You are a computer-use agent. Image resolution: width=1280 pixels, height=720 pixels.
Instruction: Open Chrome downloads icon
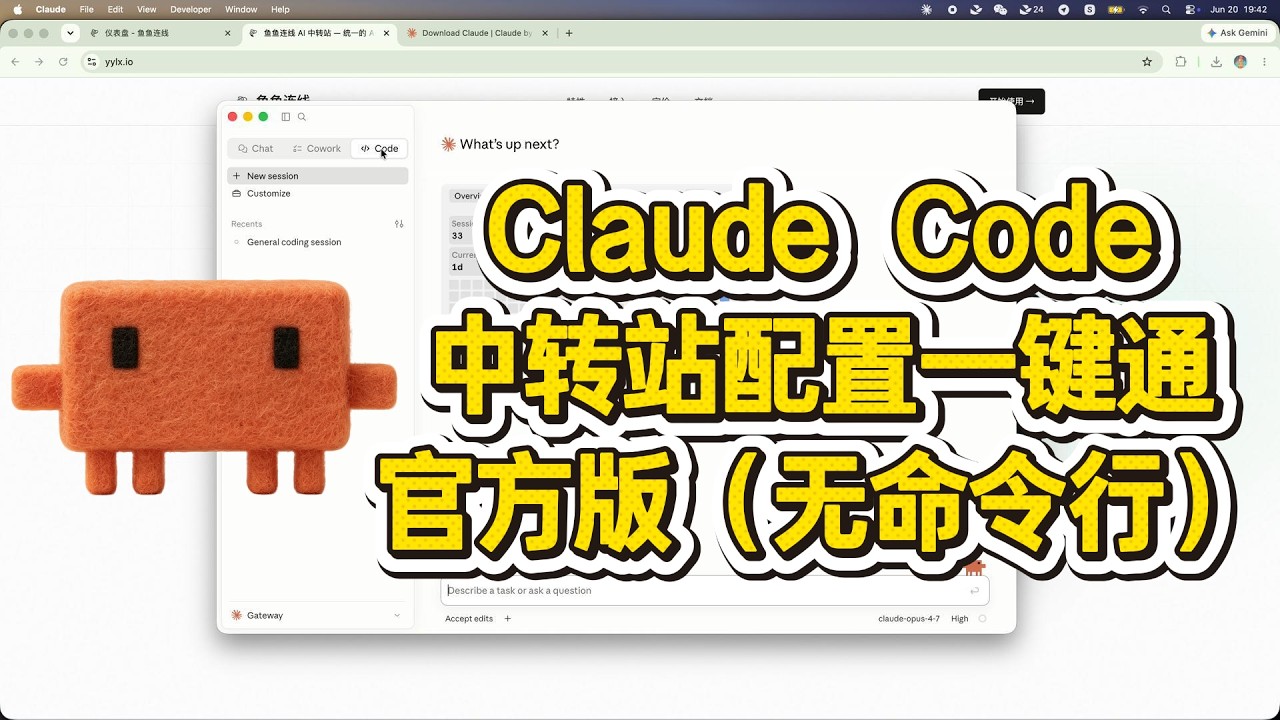(1216, 62)
